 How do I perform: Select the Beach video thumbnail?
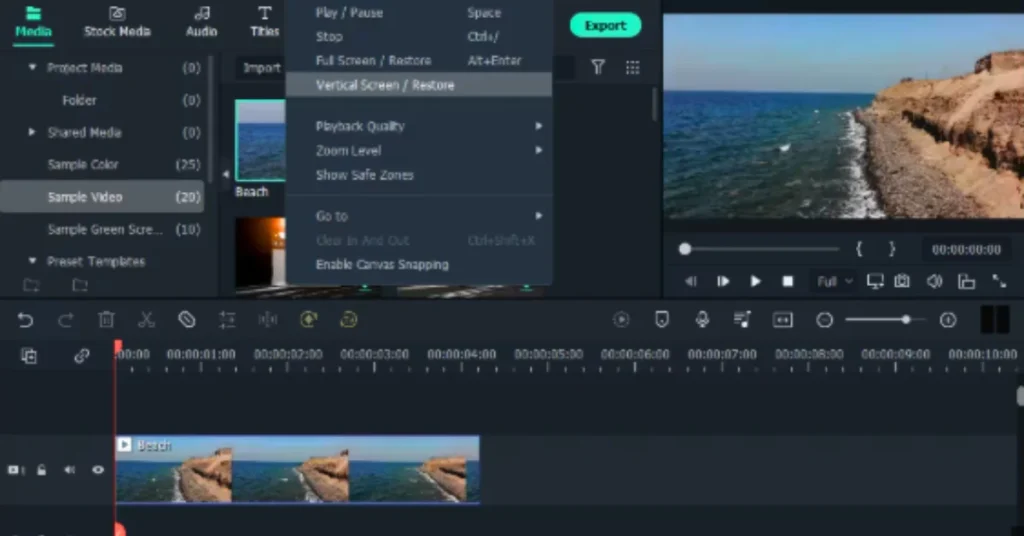(261, 140)
